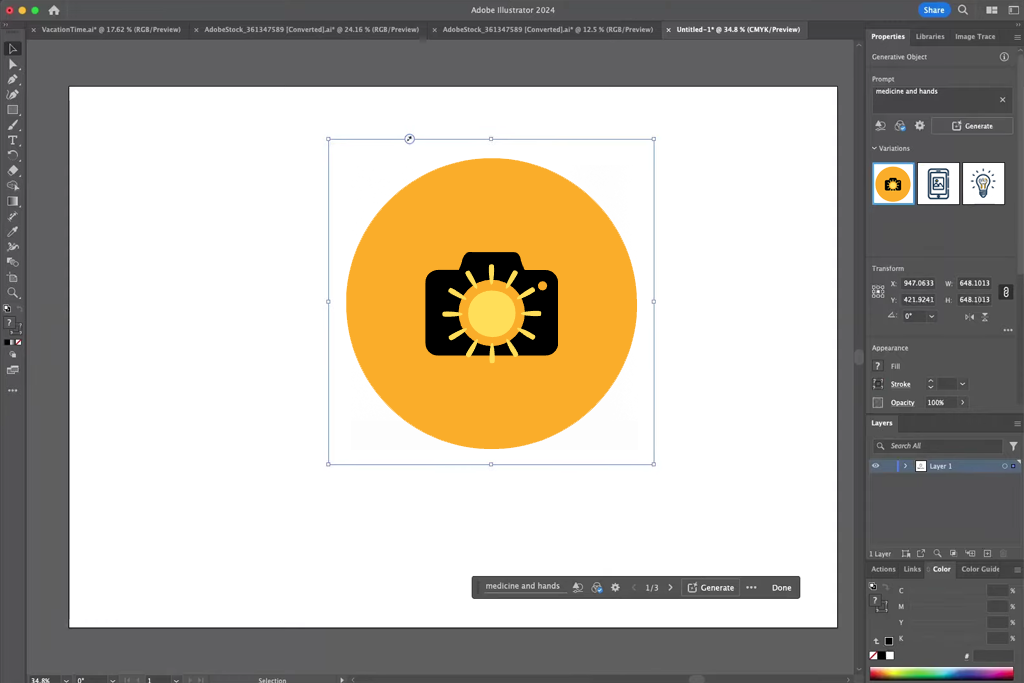The height and width of the screenshot is (683, 1024).
Task: Toggle constrain width and height proportions
Action: tap(1006, 292)
